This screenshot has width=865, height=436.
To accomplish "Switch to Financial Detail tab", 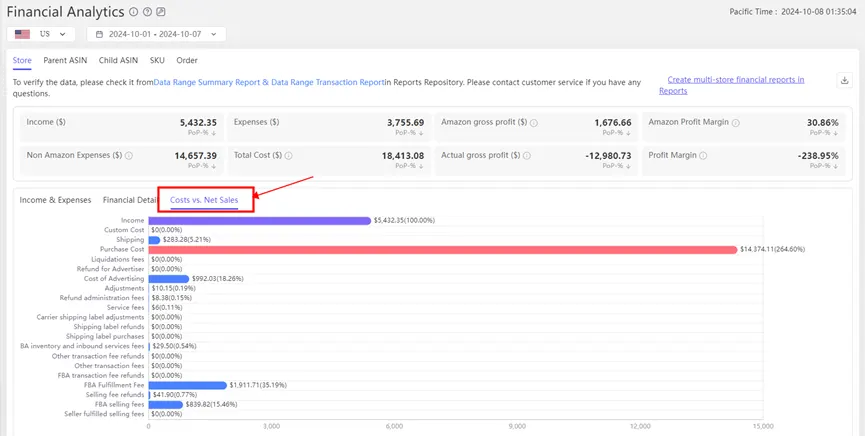I will coord(130,200).
